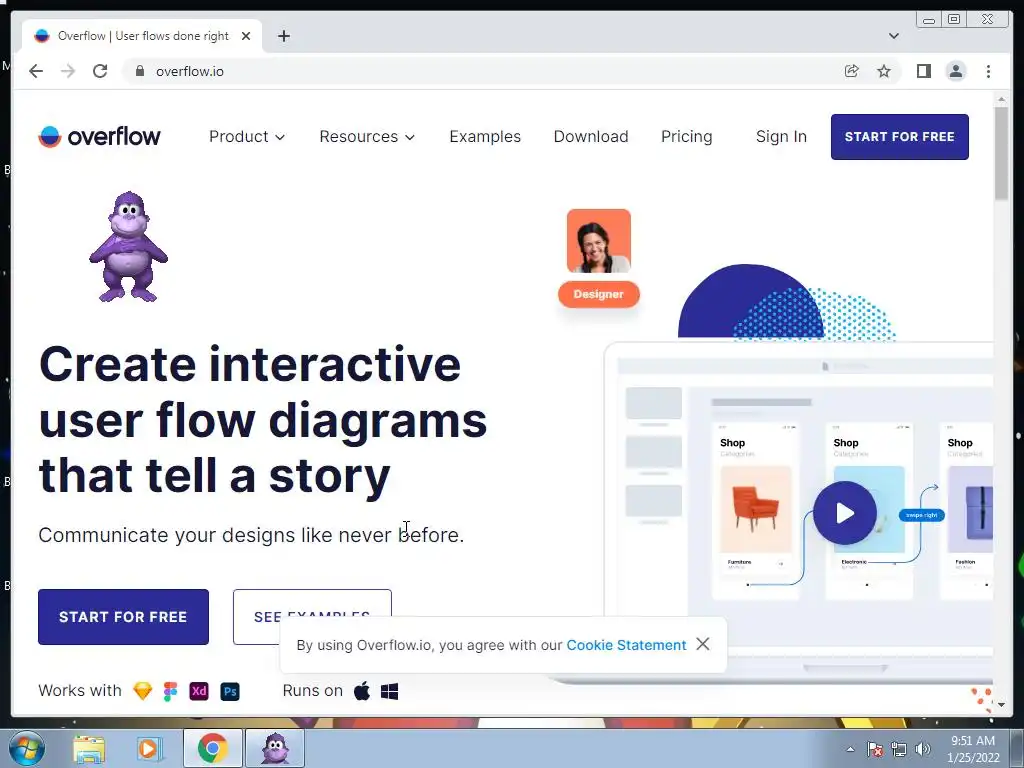Click the network tray icon
This screenshot has height=768, width=1024.
click(x=899, y=749)
